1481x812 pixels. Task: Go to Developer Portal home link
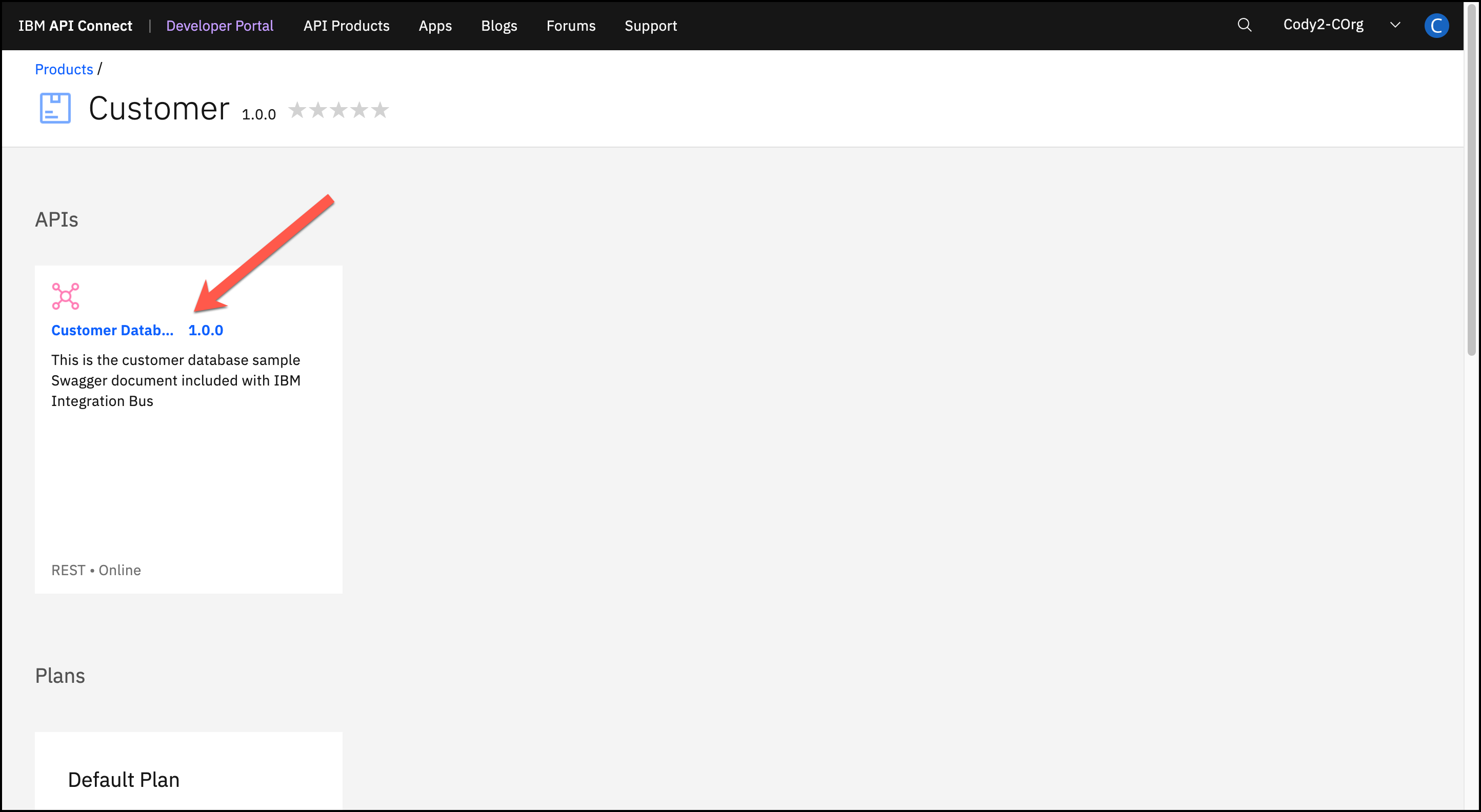[219, 26]
